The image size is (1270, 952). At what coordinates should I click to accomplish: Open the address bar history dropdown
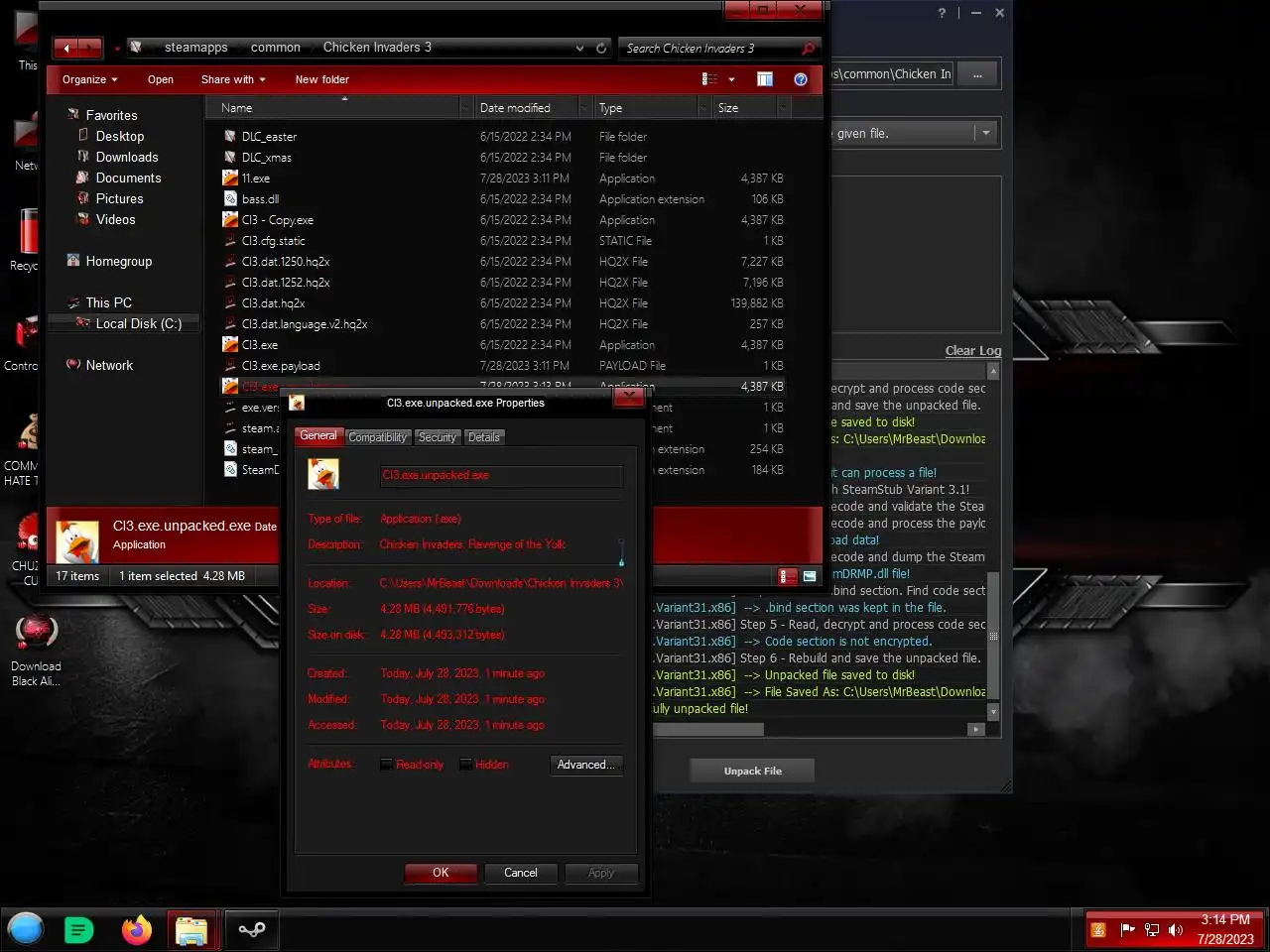pyautogui.click(x=579, y=48)
